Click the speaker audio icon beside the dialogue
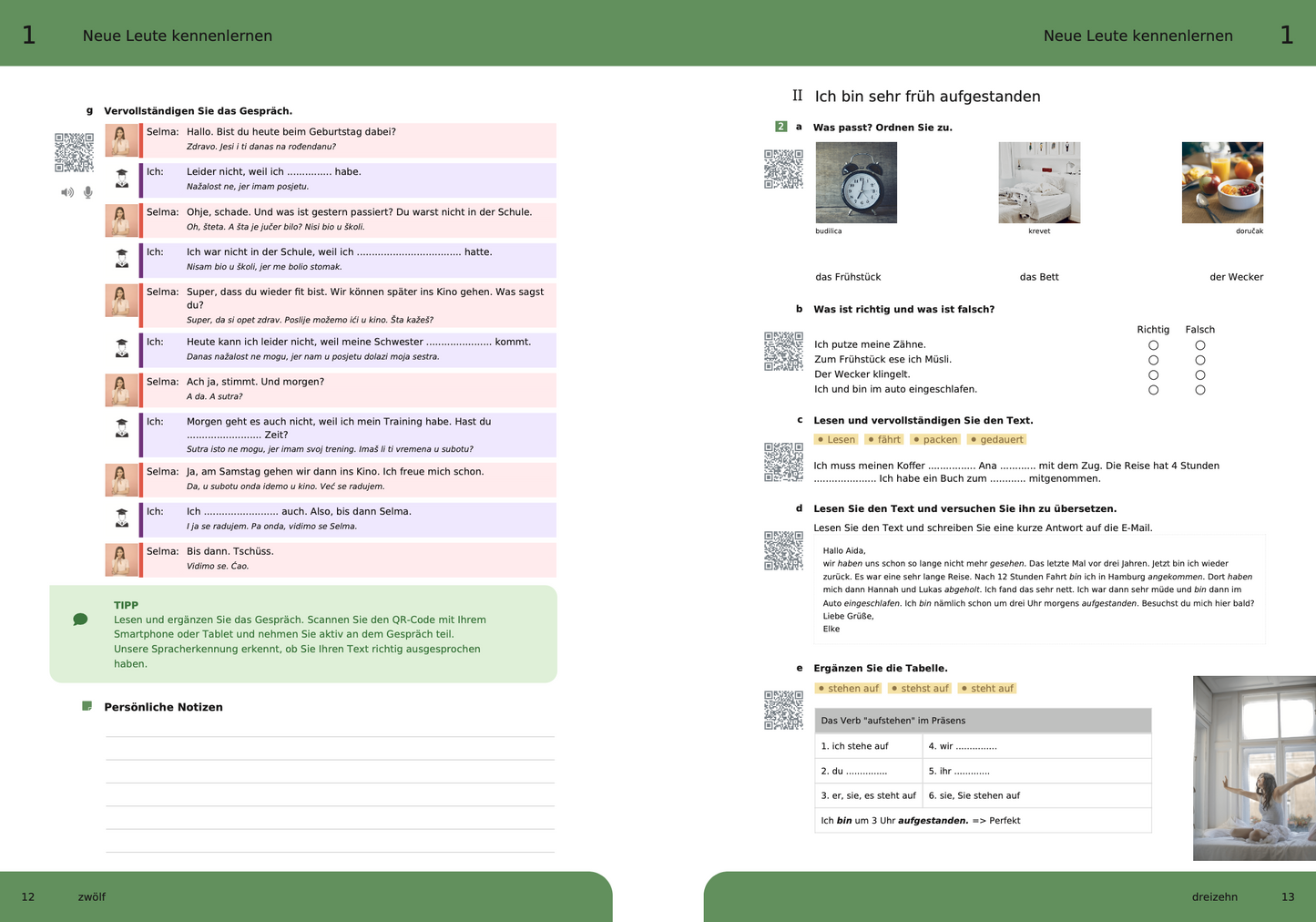The height and width of the screenshot is (922, 1316). (67, 192)
